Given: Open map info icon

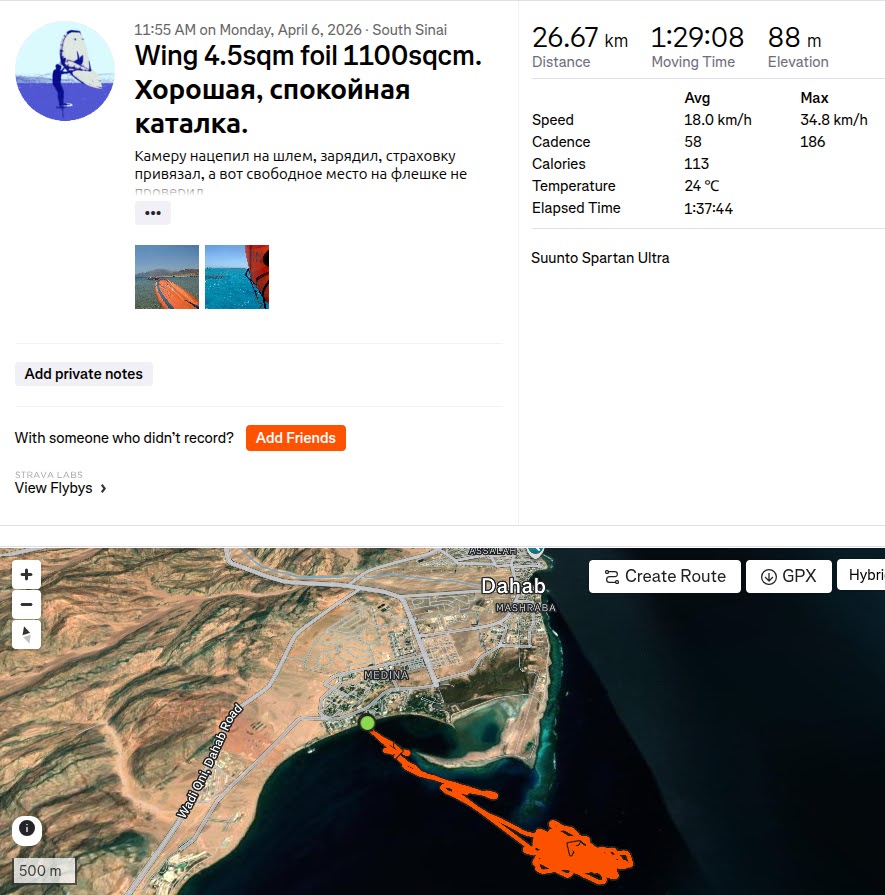Looking at the screenshot, I should 27,828.
